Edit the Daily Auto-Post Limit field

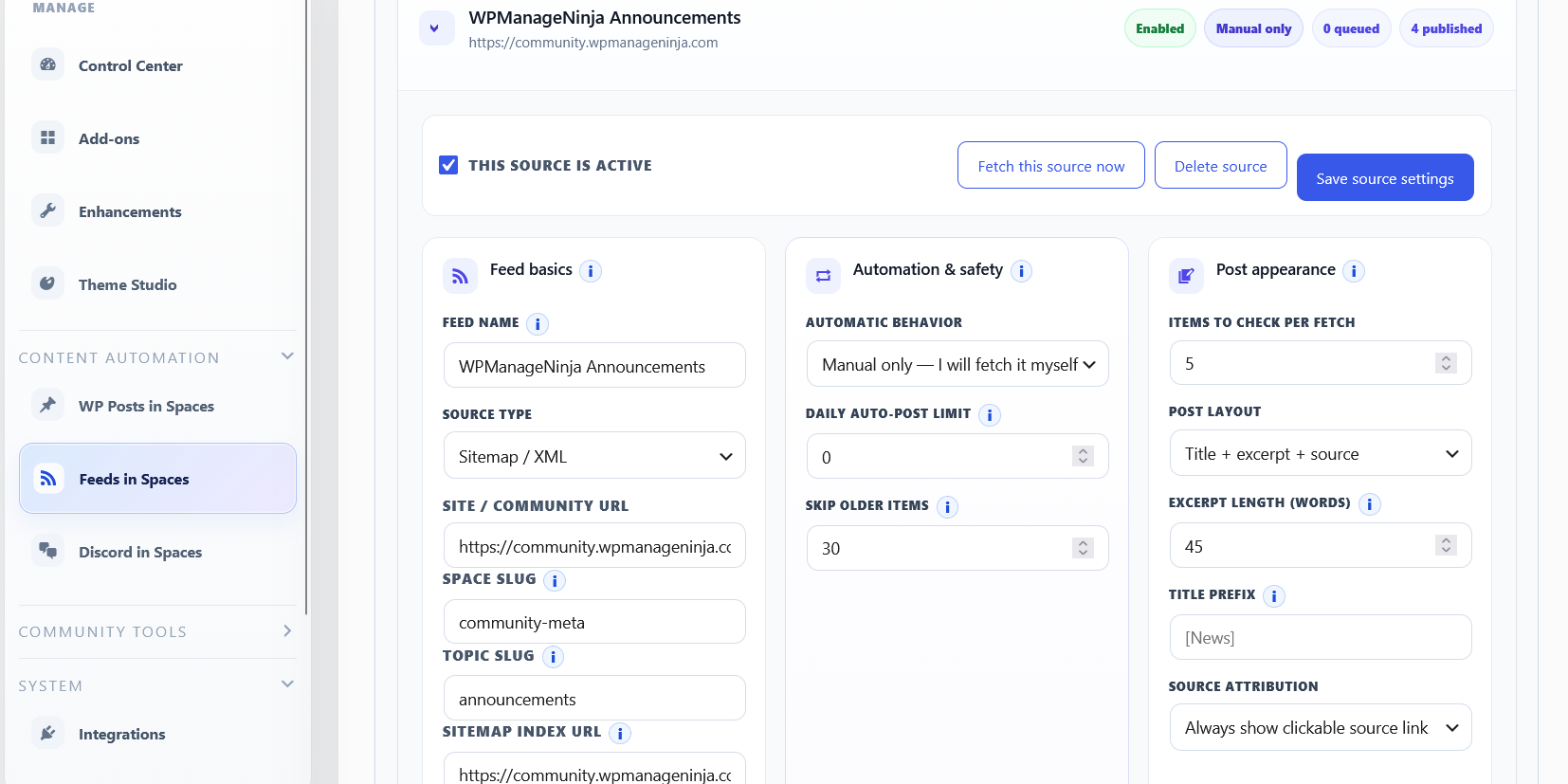(957, 456)
